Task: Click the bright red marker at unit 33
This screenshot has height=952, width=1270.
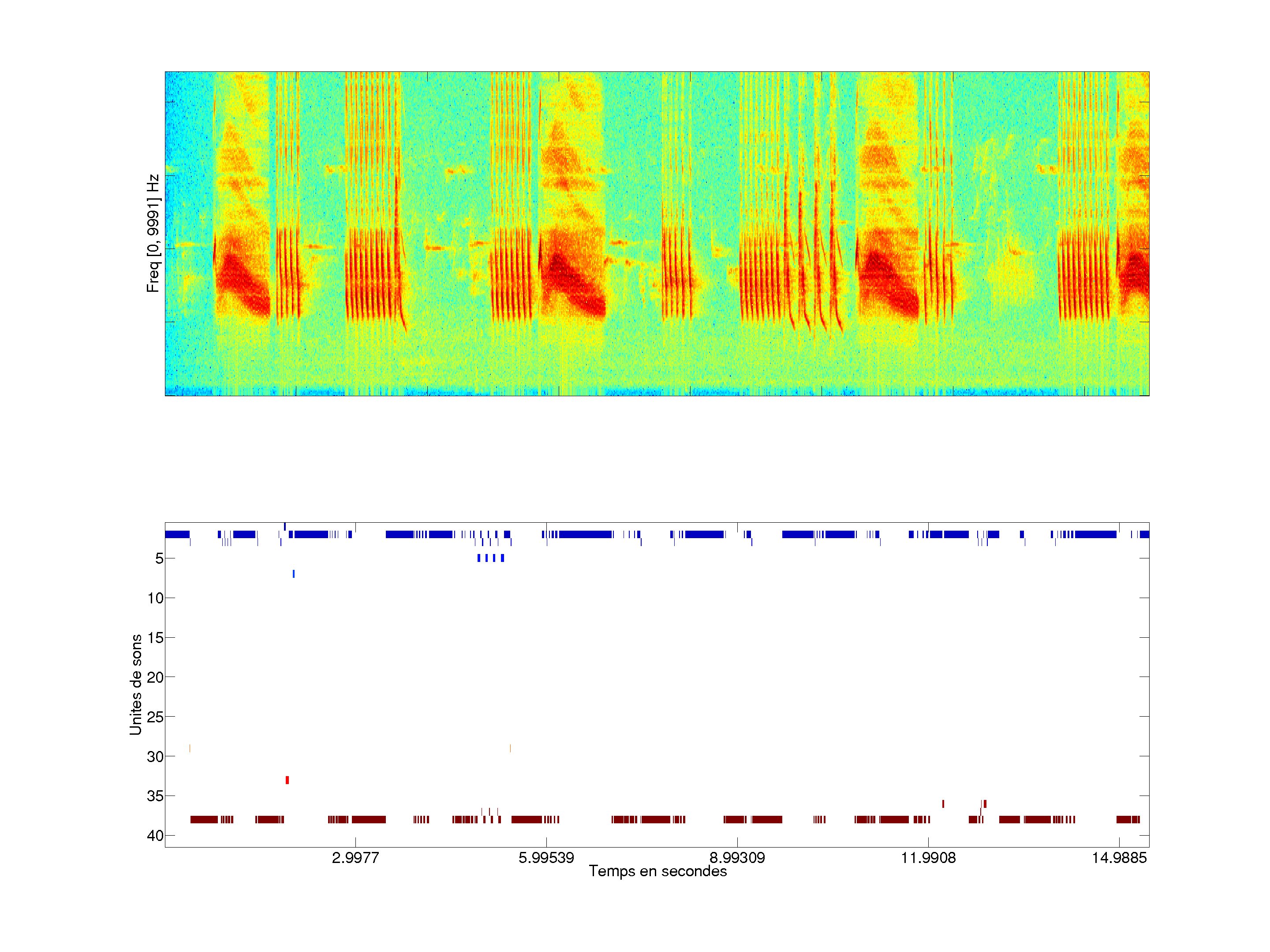Action: (287, 780)
